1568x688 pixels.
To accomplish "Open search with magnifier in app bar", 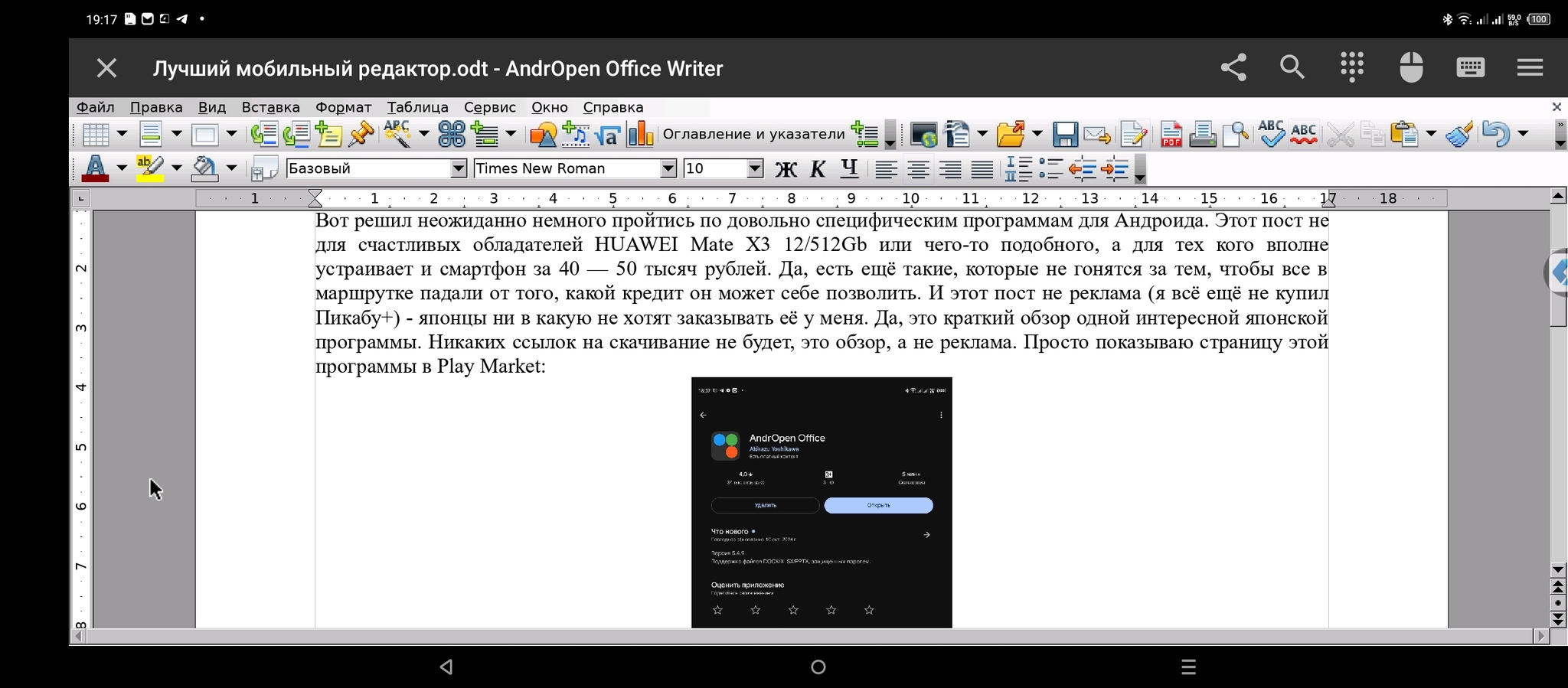I will [1292, 67].
